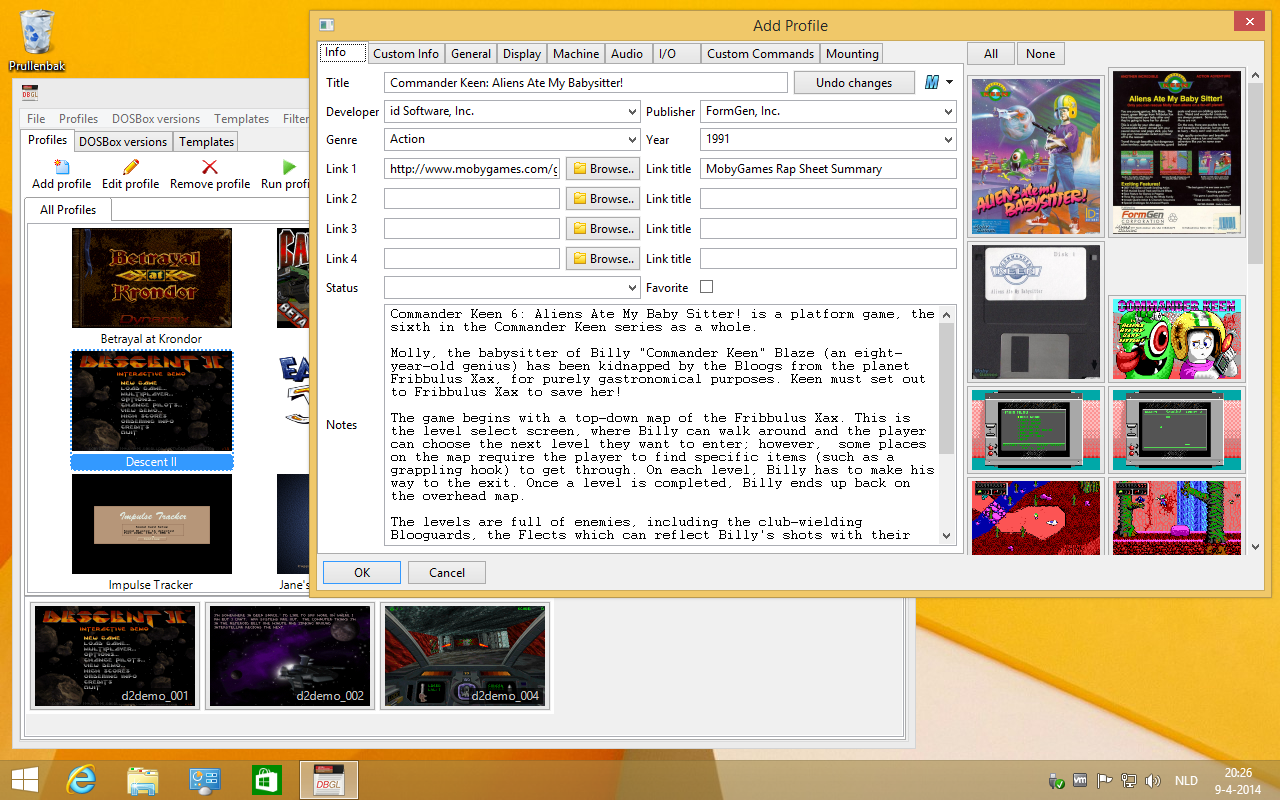
Task: Expand the Genre dropdown showing Action
Action: point(631,140)
